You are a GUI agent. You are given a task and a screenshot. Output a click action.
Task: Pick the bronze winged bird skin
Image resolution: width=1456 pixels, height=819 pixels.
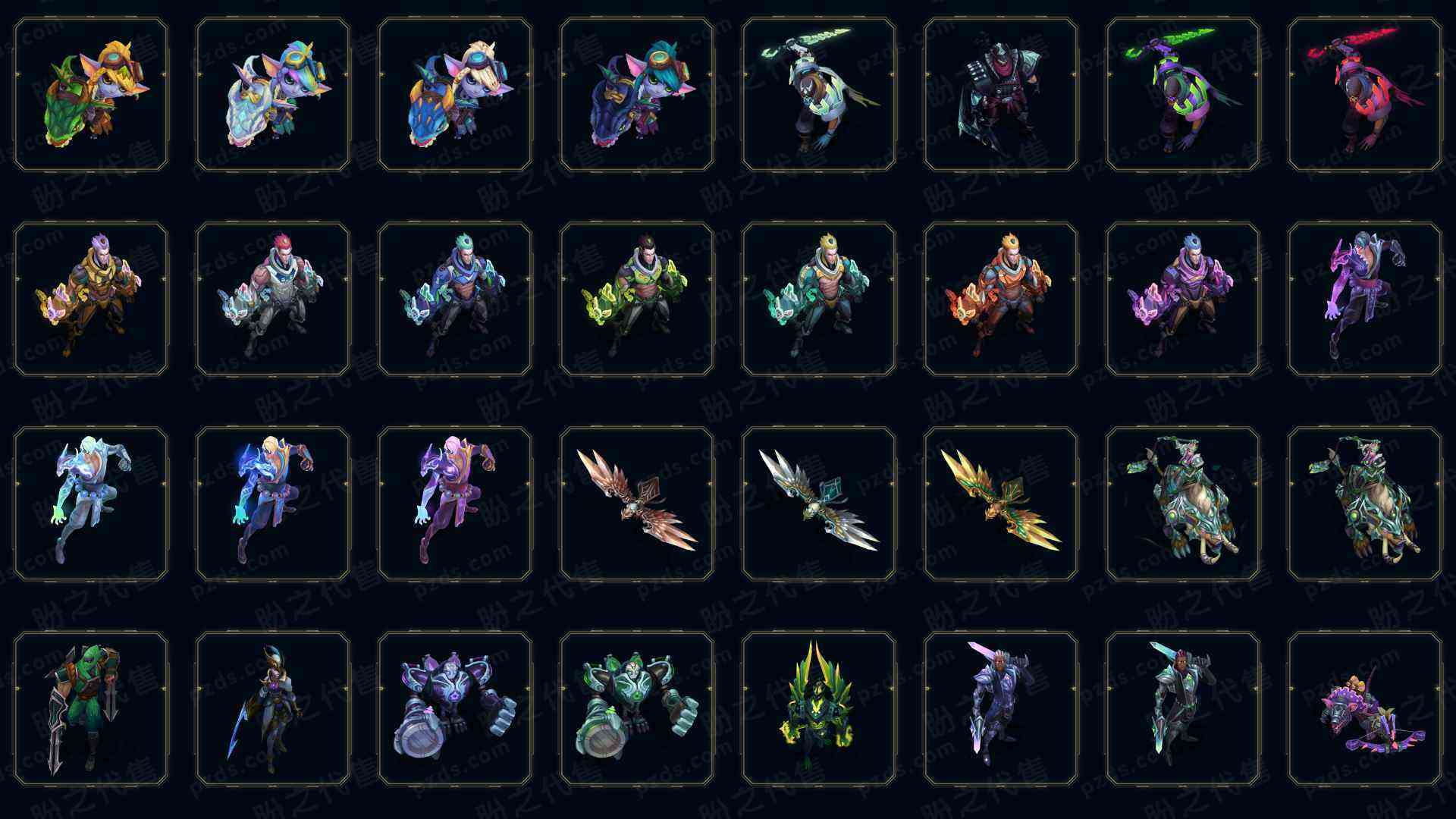pos(637,504)
